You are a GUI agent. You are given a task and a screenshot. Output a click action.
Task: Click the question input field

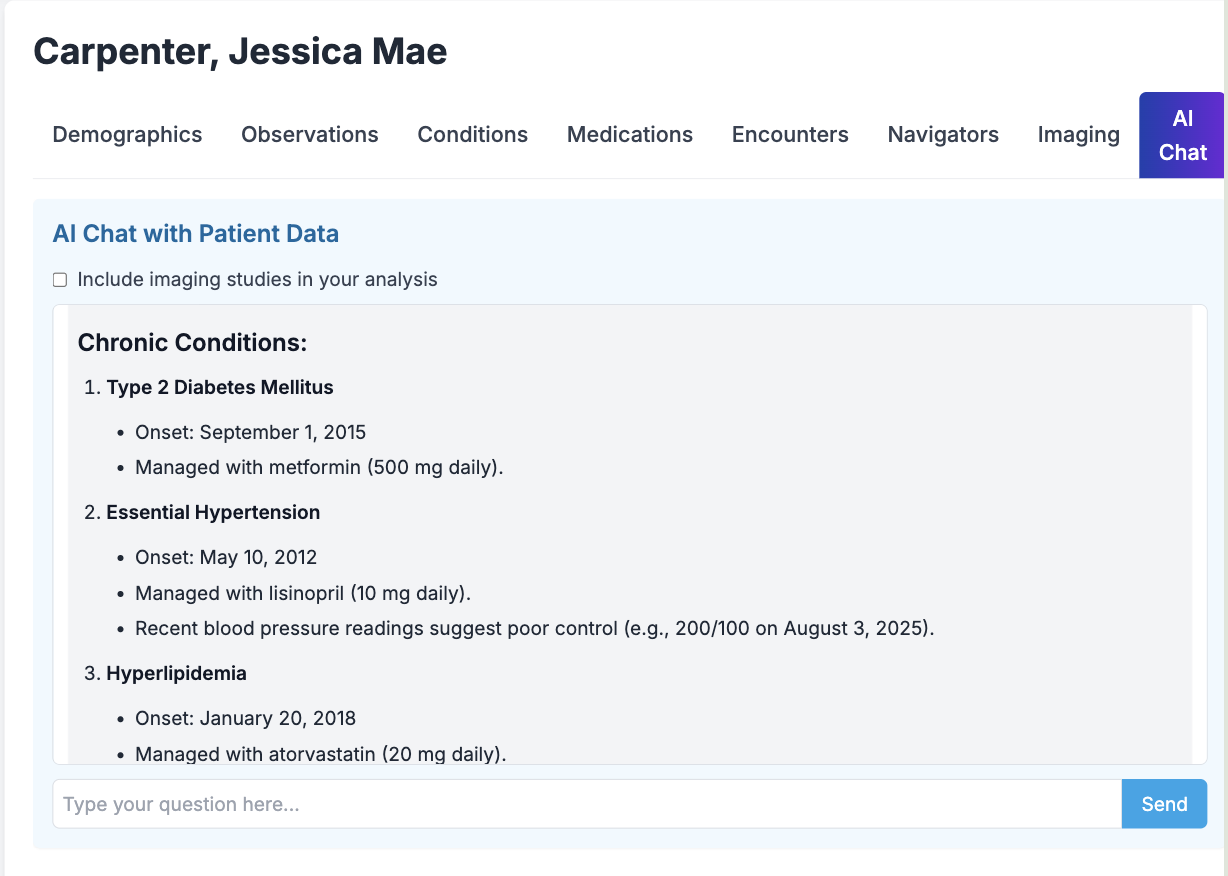[x=587, y=804]
